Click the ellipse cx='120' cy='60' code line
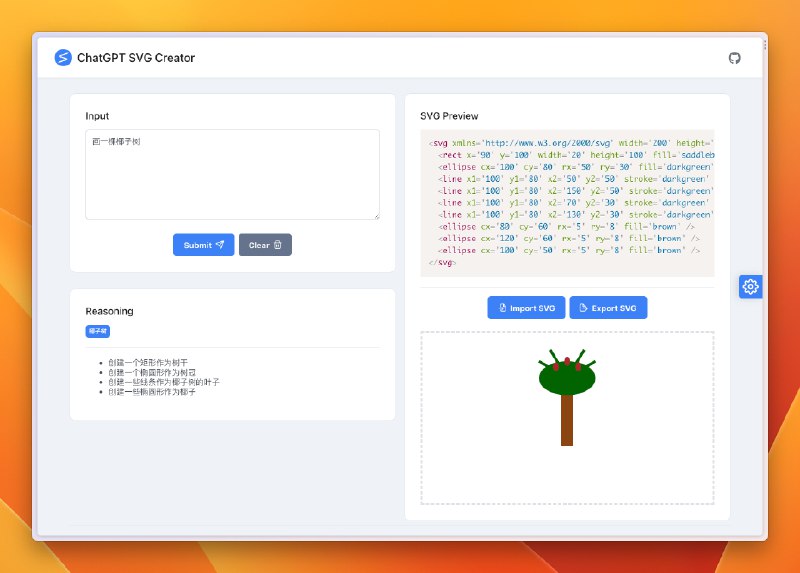The image size is (800, 573). (568, 238)
